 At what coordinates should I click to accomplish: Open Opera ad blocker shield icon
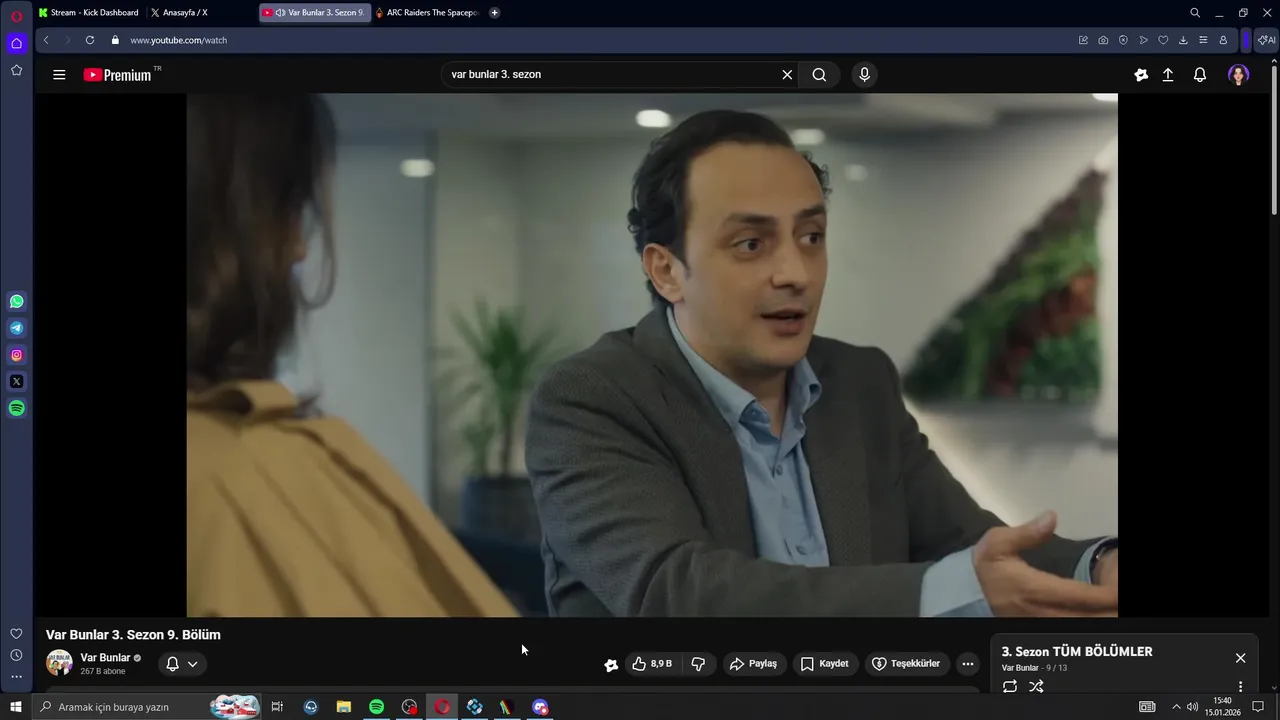click(1123, 40)
